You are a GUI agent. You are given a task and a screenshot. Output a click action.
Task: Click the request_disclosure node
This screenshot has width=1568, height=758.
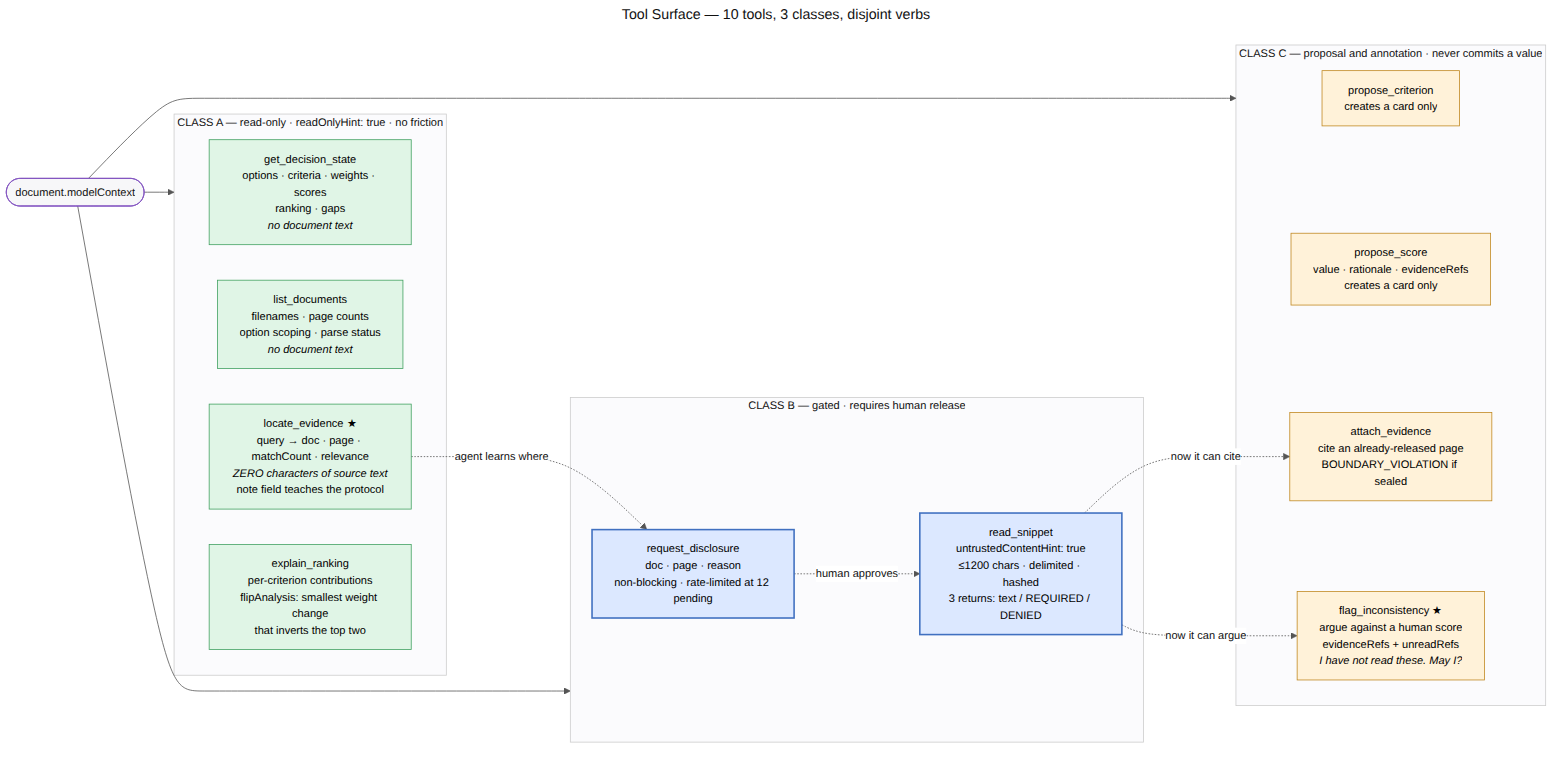[693, 574]
